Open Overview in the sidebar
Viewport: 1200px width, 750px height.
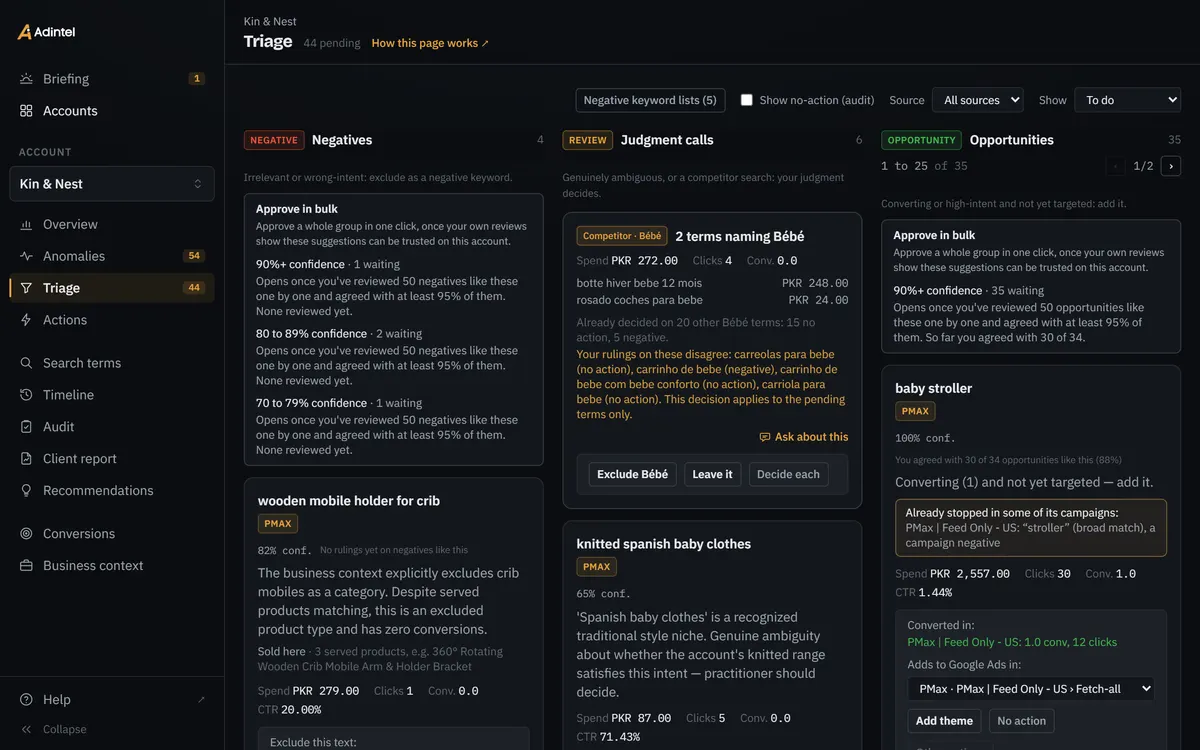pos(112,225)
